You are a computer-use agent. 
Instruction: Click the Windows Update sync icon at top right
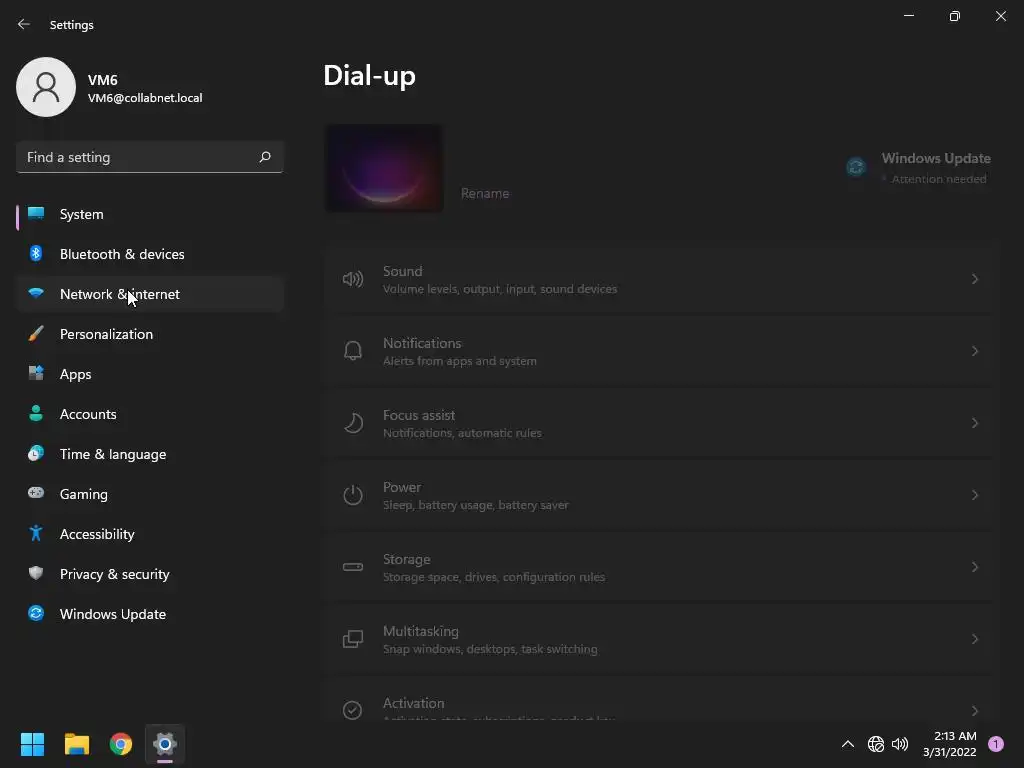[856, 167]
